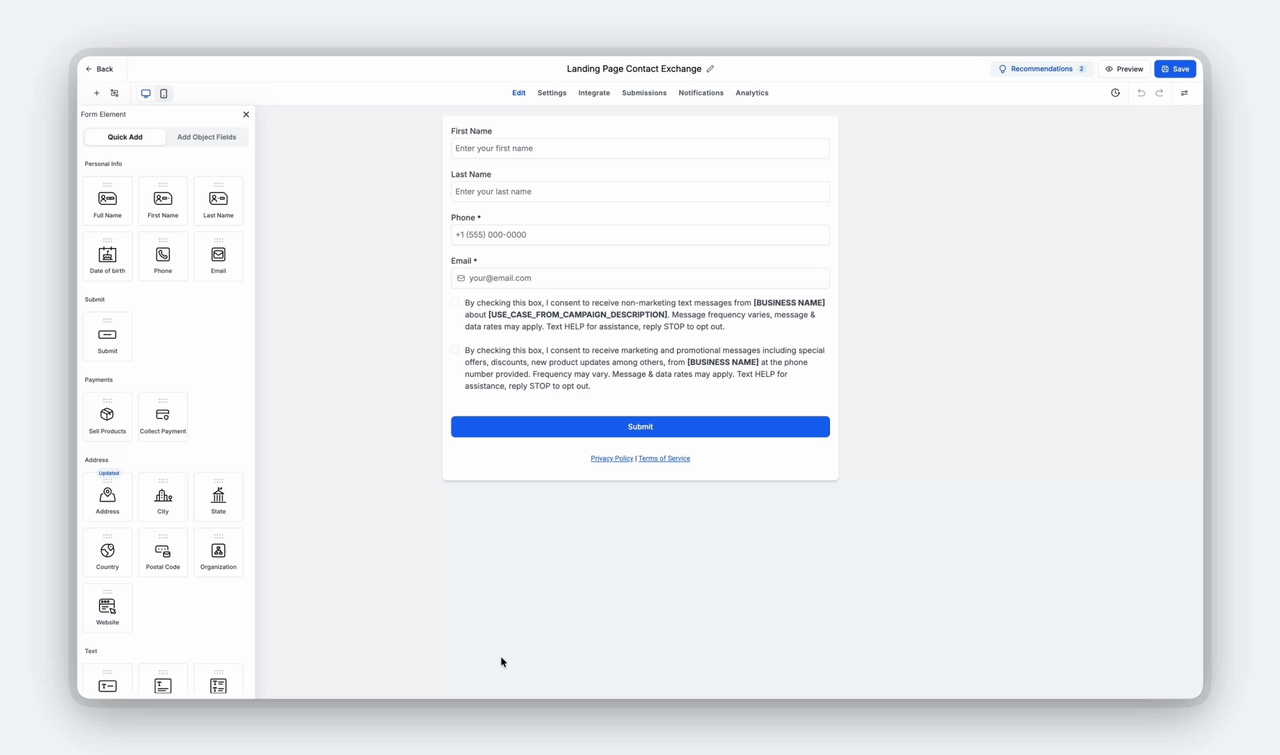Open version history clock icon

1115,93
